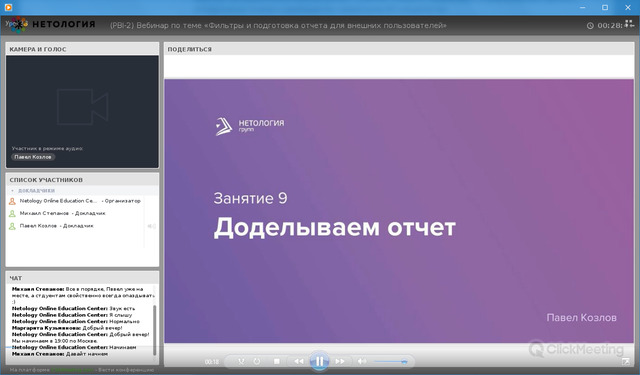Click the orange organizer avatar icon

coord(12,201)
